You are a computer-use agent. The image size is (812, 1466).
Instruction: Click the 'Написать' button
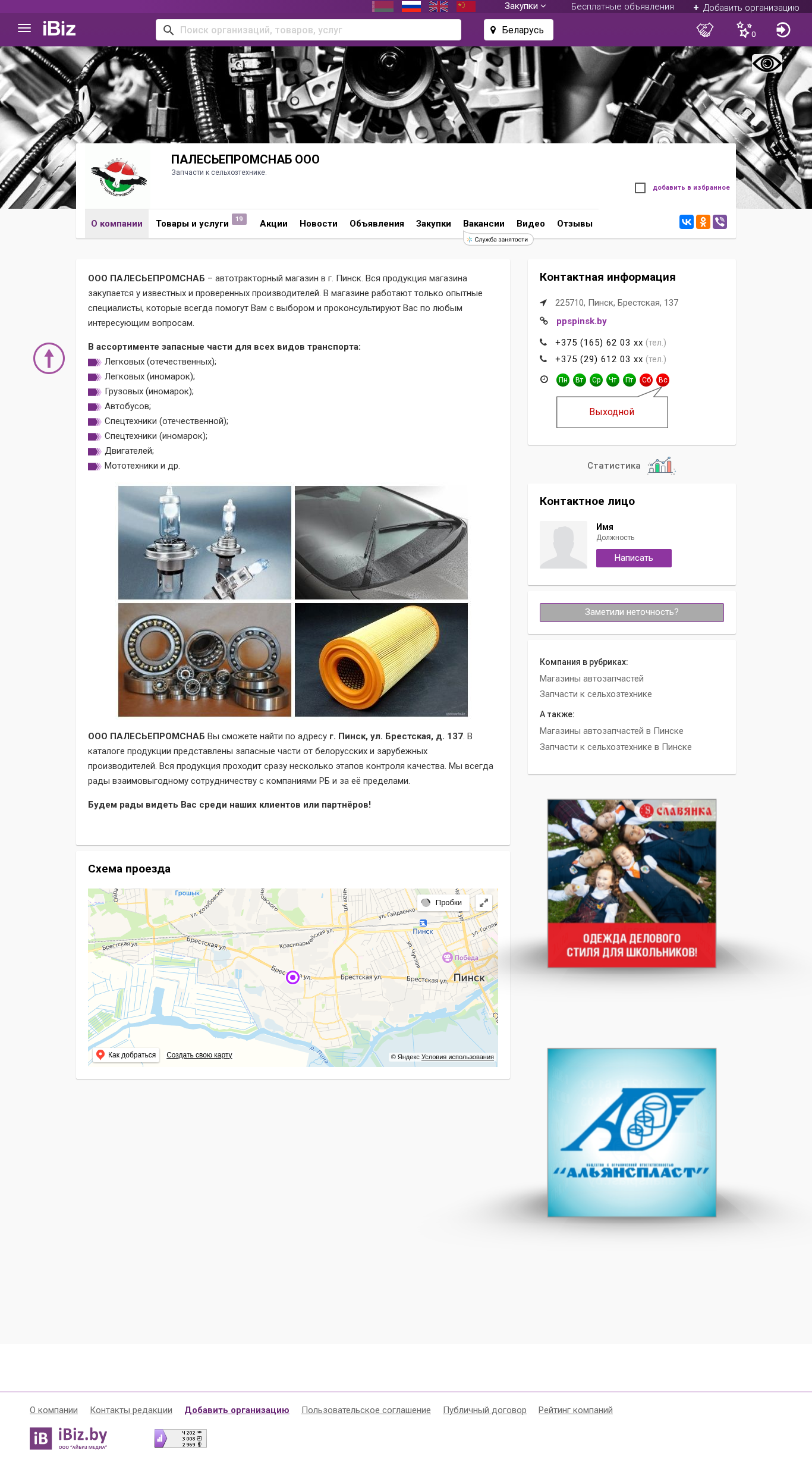click(634, 558)
